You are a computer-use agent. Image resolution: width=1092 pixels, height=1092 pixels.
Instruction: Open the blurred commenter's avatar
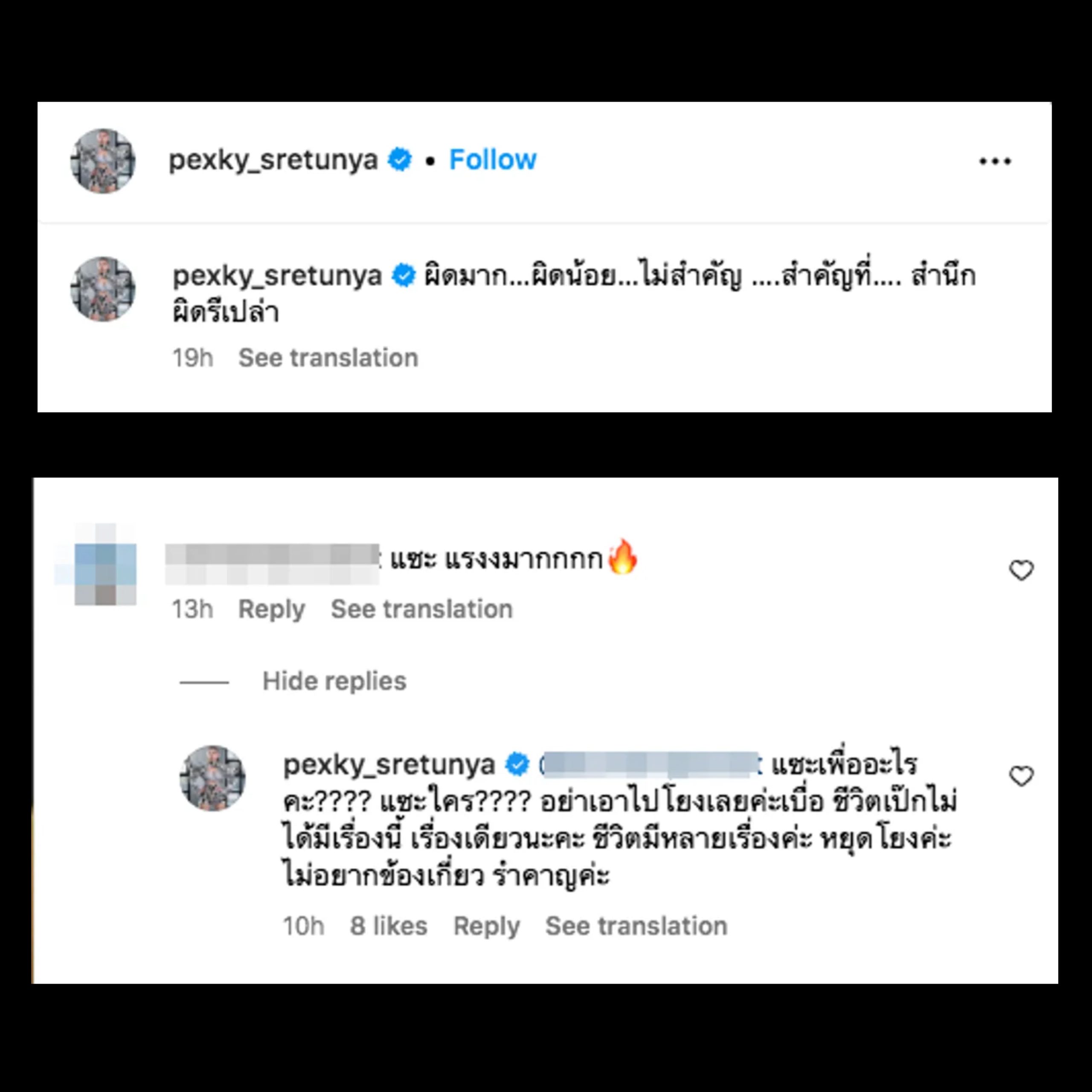point(105,564)
